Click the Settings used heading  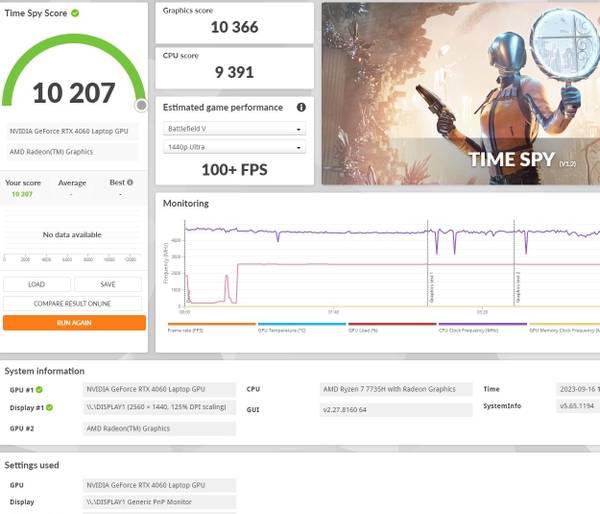[x=32, y=465]
